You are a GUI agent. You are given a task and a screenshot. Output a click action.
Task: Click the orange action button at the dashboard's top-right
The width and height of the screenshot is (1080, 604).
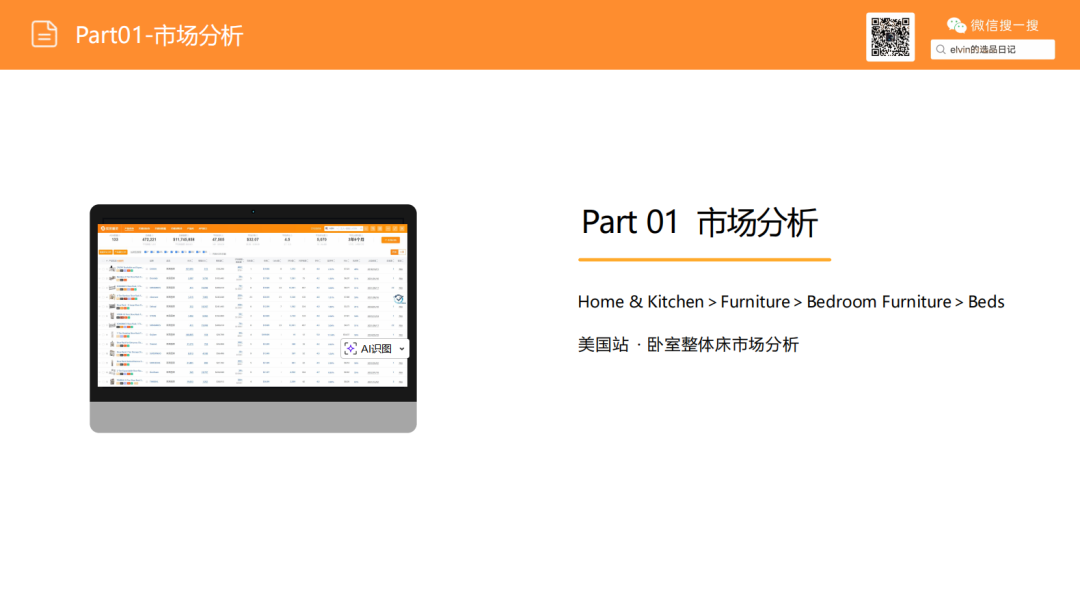tap(390, 240)
